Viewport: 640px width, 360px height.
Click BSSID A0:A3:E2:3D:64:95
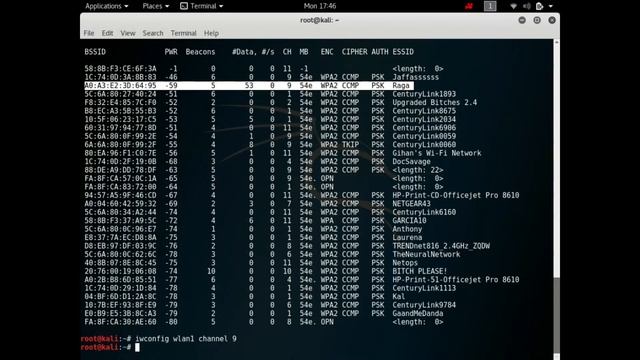(x=120, y=86)
